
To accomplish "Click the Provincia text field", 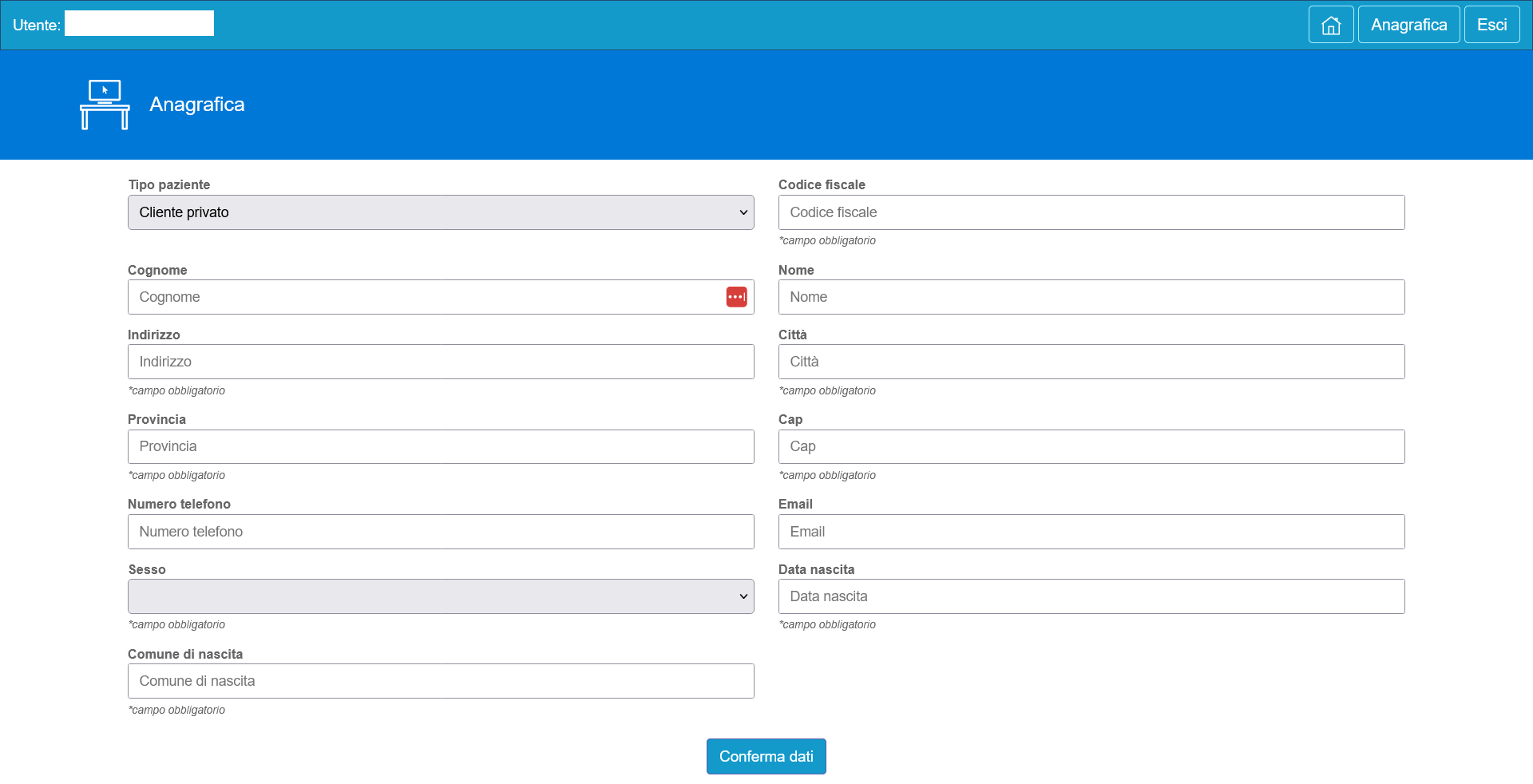I will 441,446.
